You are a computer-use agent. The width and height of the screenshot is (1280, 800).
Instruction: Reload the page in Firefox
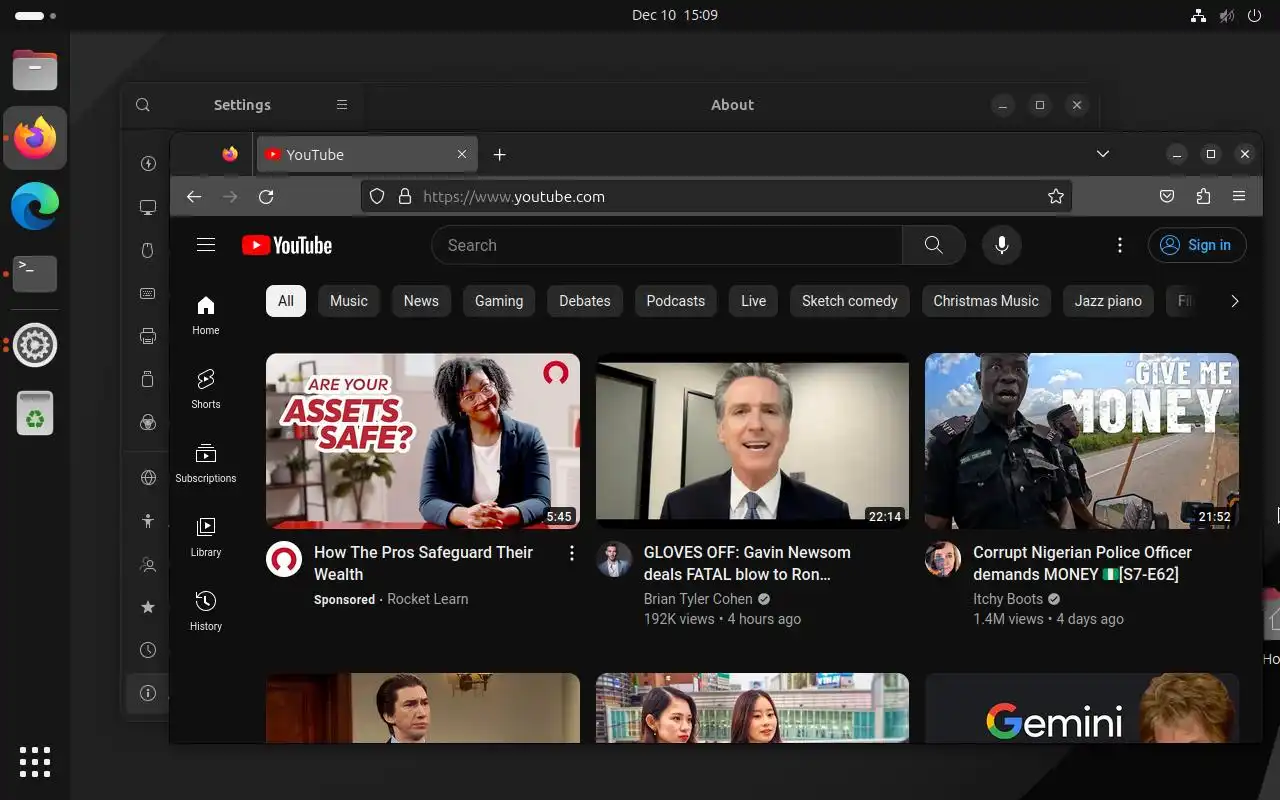[266, 197]
